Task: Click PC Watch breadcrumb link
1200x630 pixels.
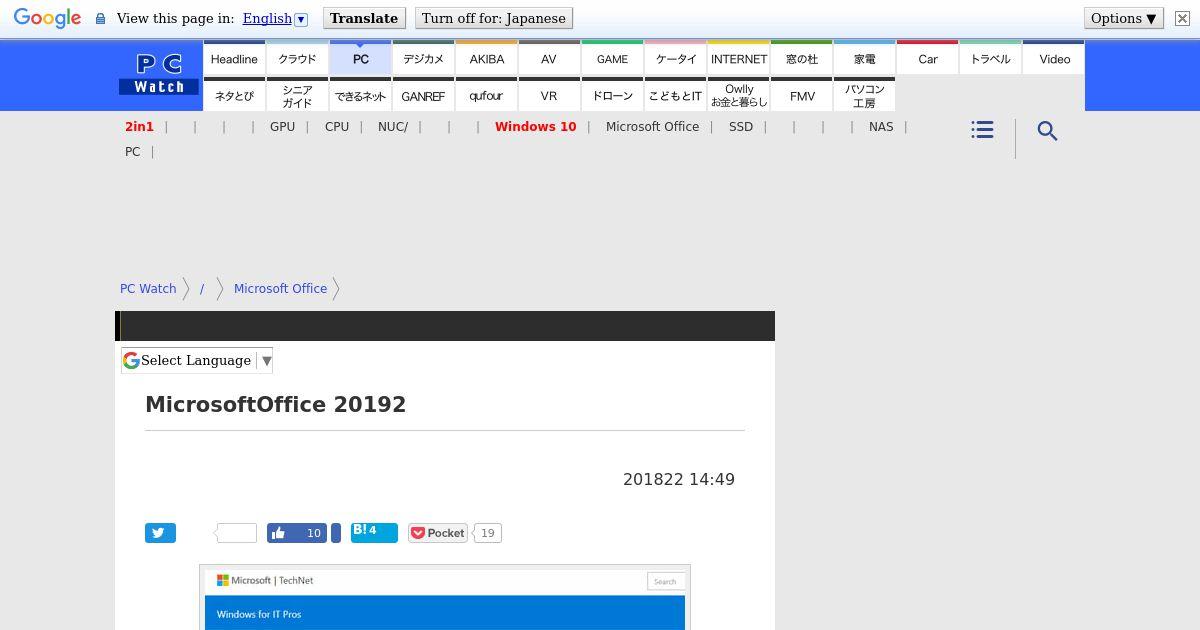Action: (x=148, y=288)
